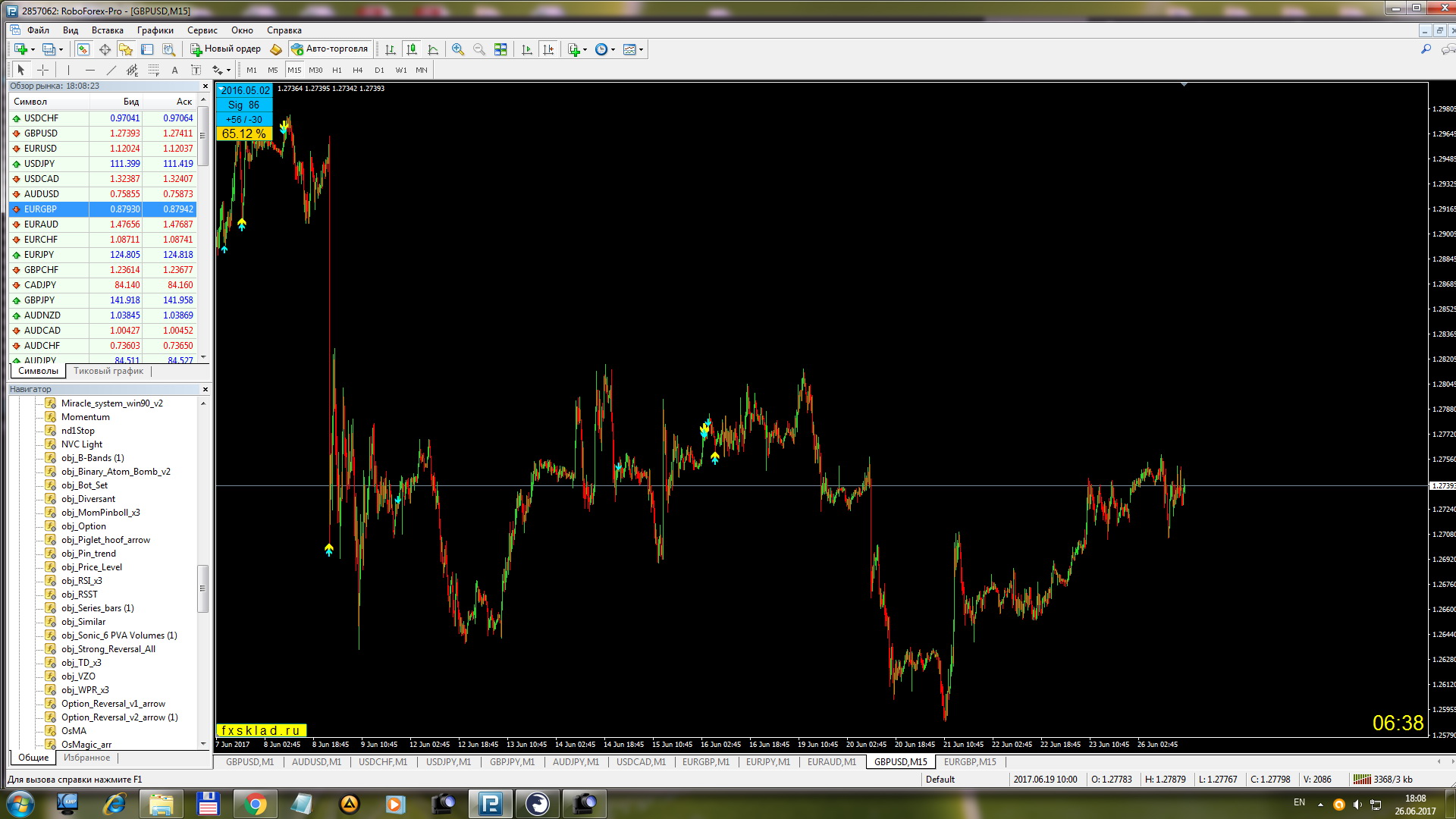Open periodicity clock dropdown arrow
This screenshot has width=1456, height=819.
pyautogui.click(x=613, y=50)
